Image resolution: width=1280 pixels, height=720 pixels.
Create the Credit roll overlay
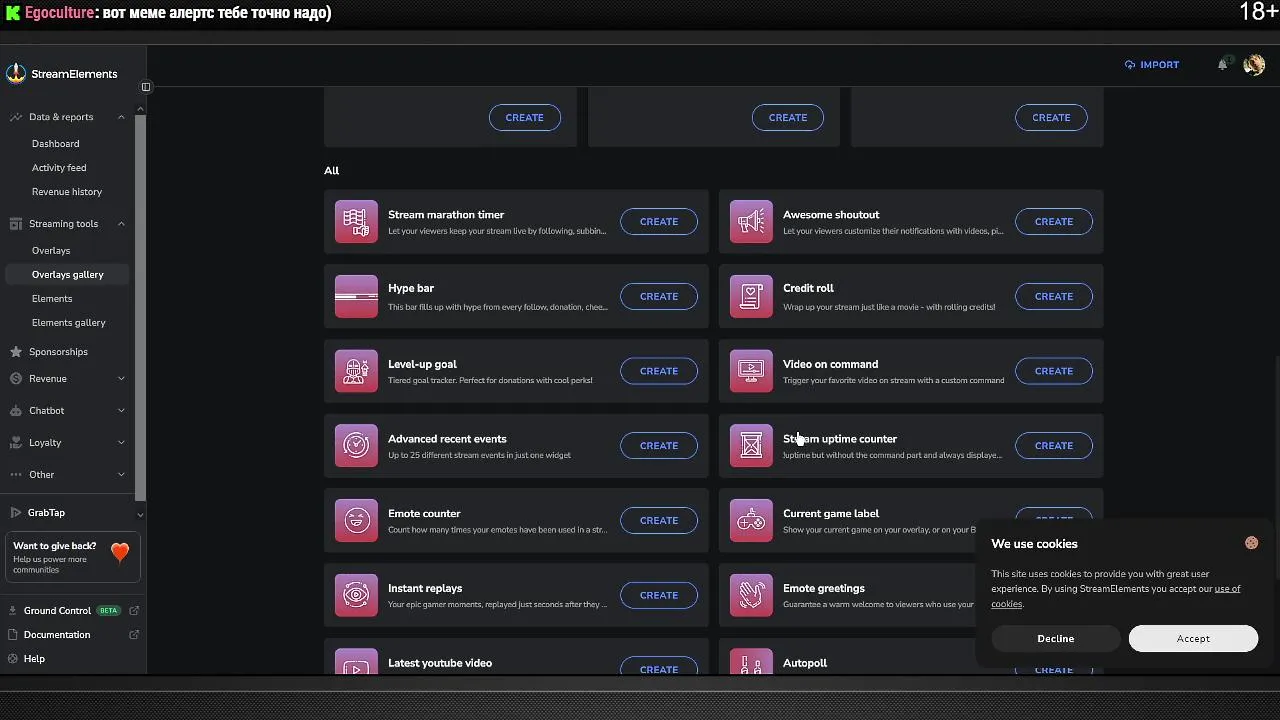pyautogui.click(x=1054, y=297)
